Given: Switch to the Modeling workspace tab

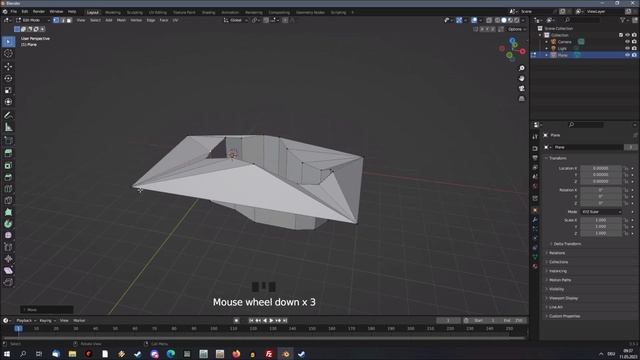Looking at the screenshot, I should click(x=113, y=12).
